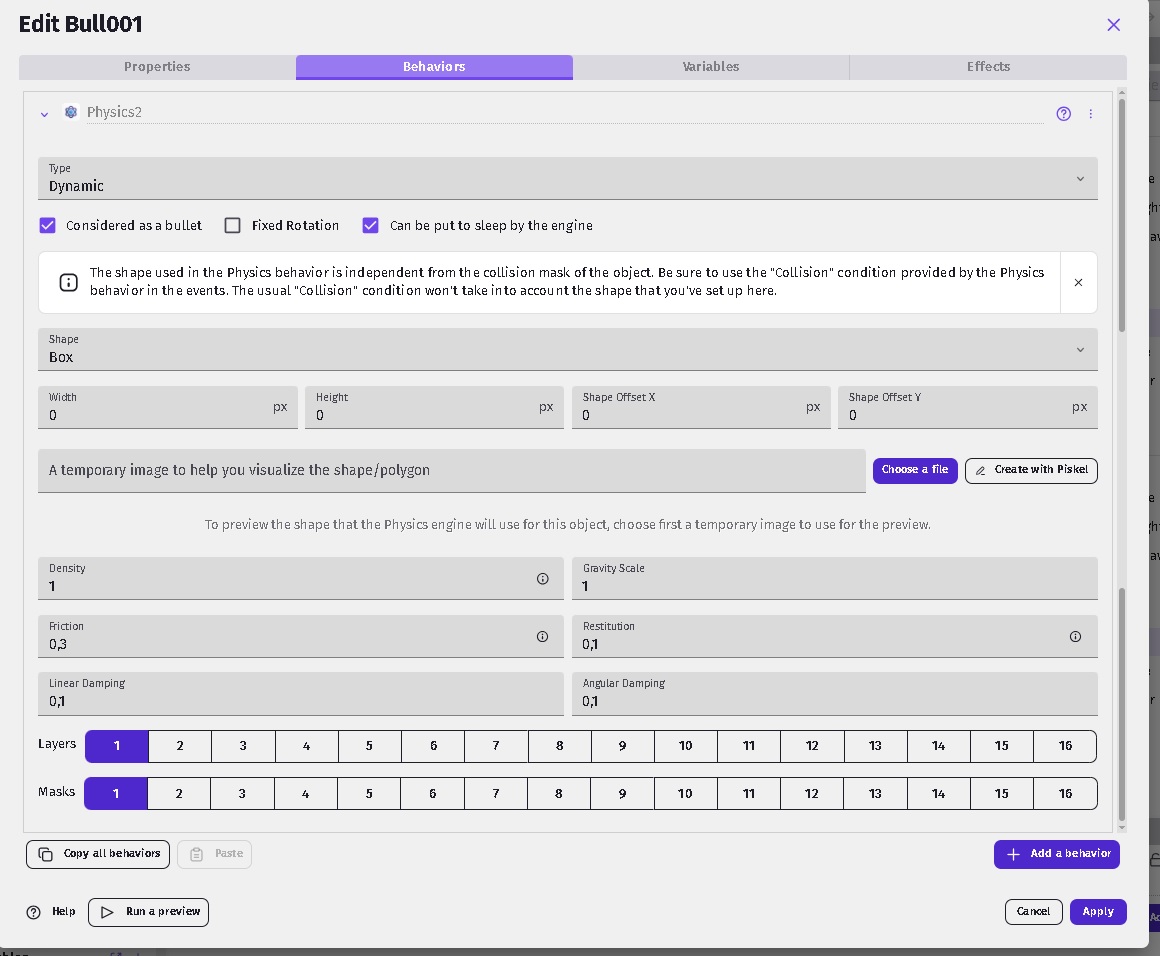
Task: Click the Add a behavior button
Action: [x=1056, y=854]
